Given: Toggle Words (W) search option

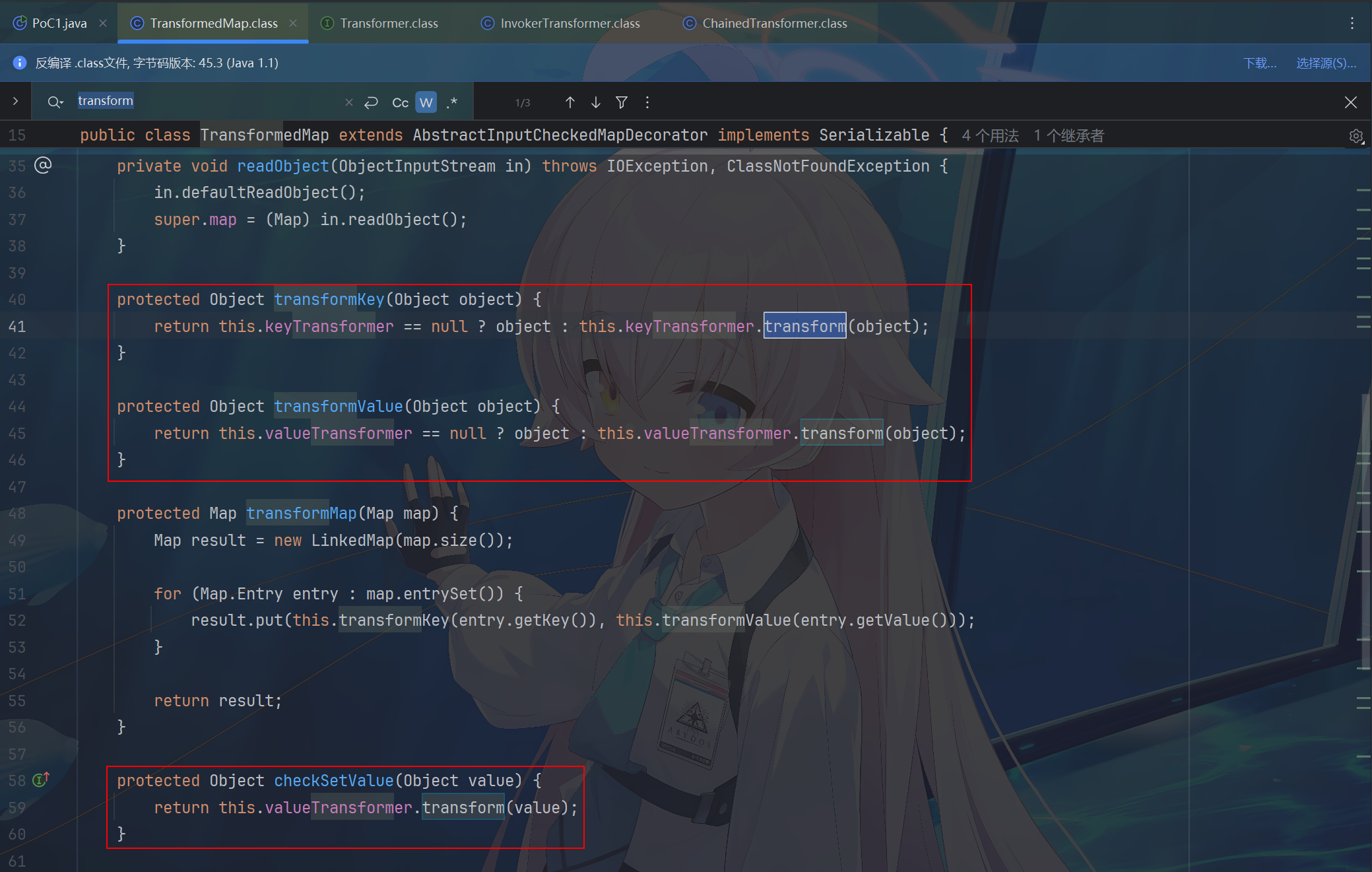Looking at the screenshot, I should (426, 102).
